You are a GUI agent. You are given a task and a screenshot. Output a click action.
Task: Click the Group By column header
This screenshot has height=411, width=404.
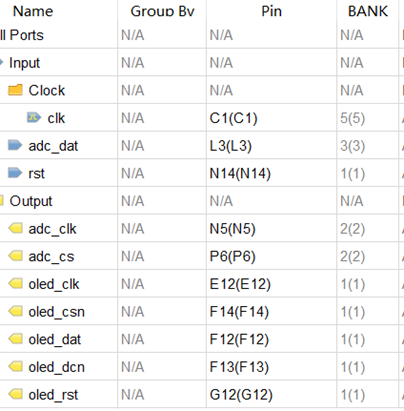point(162,11)
